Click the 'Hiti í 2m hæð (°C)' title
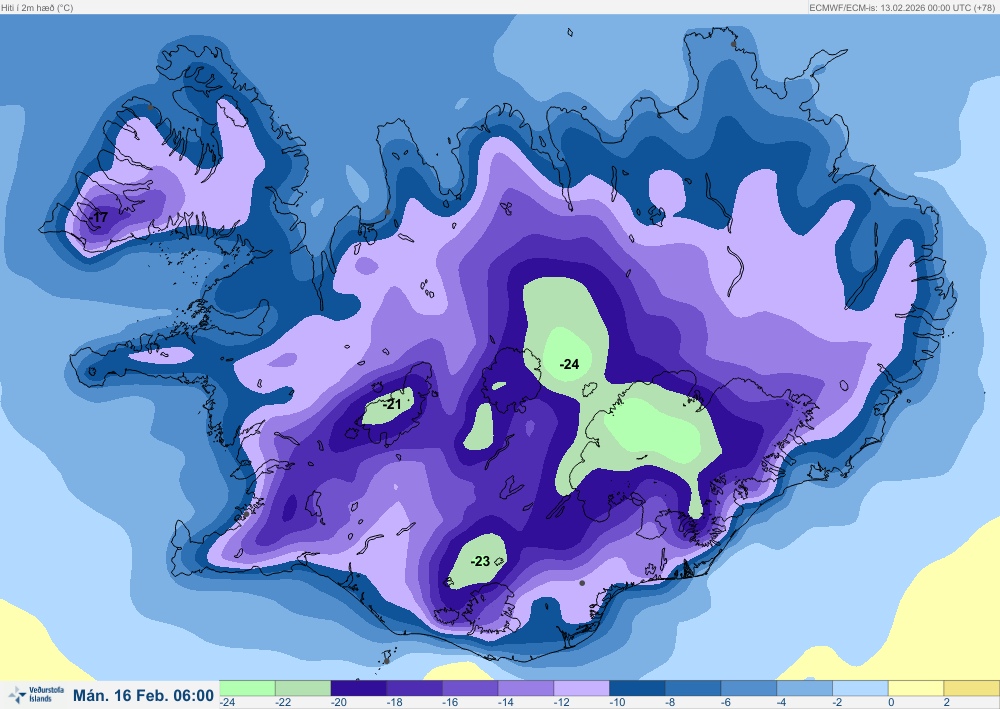The image size is (1000, 709). click(37, 8)
